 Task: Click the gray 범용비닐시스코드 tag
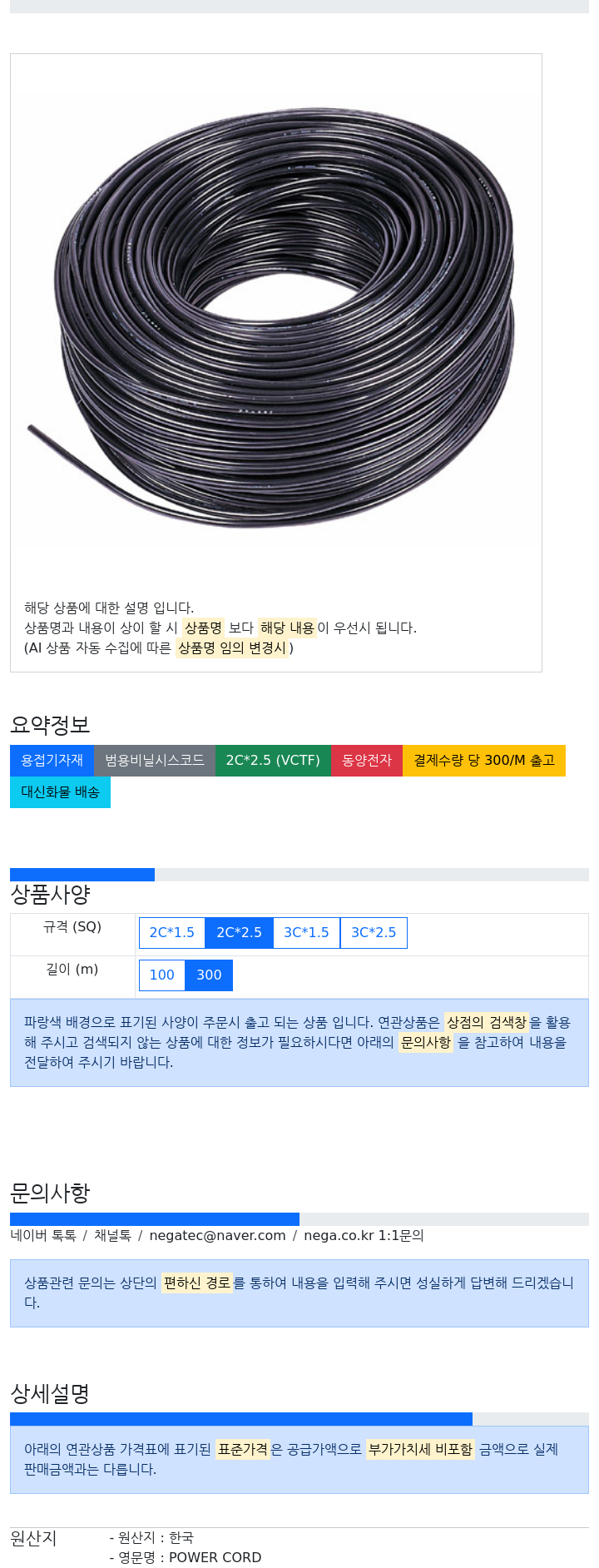155,761
